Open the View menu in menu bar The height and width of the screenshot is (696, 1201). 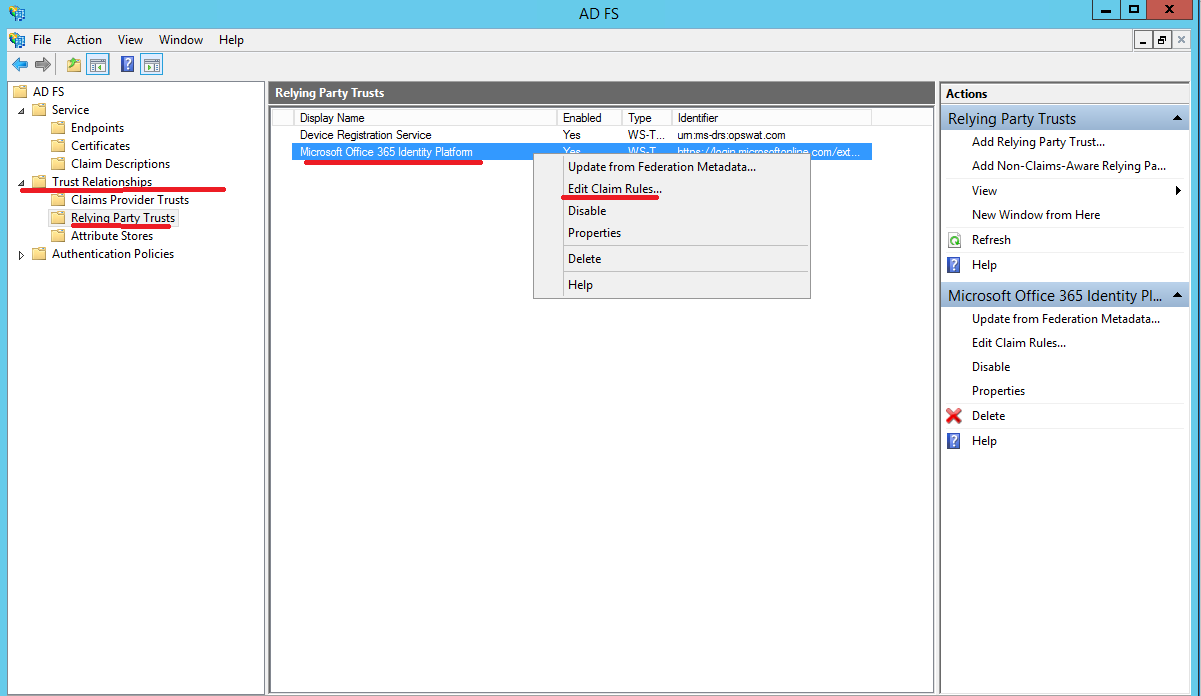pyautogui.click(x=130, y=40)
